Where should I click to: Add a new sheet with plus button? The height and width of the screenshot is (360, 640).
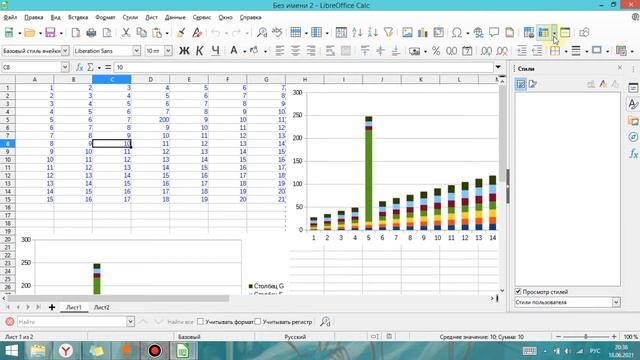(52, 307)
